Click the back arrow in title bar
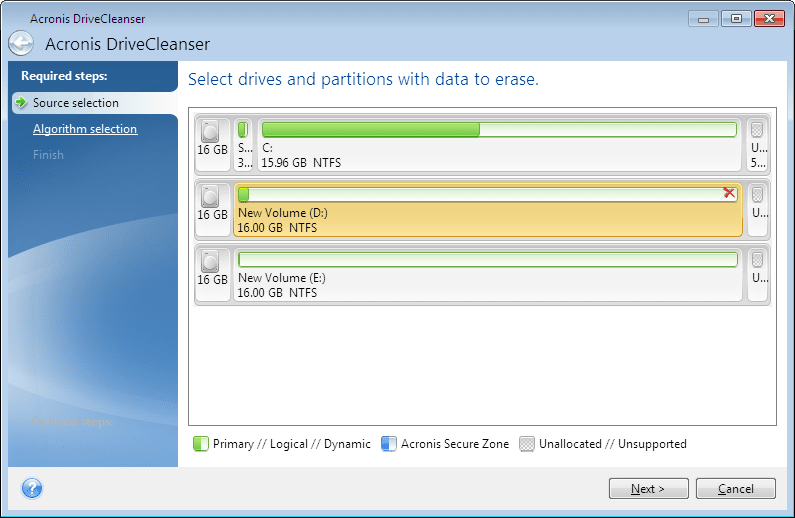 (x=21, y=43)
